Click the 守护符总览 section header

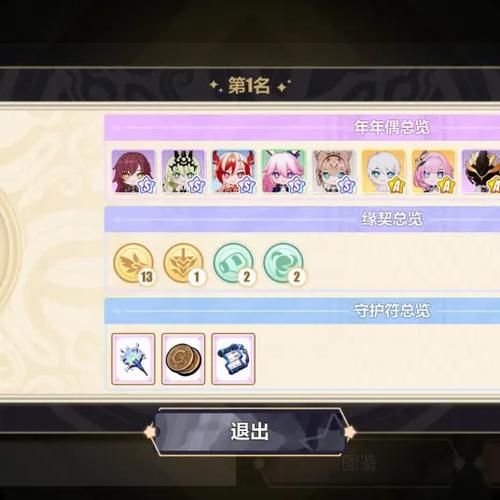pyautogui.click(x=392, y=311)
